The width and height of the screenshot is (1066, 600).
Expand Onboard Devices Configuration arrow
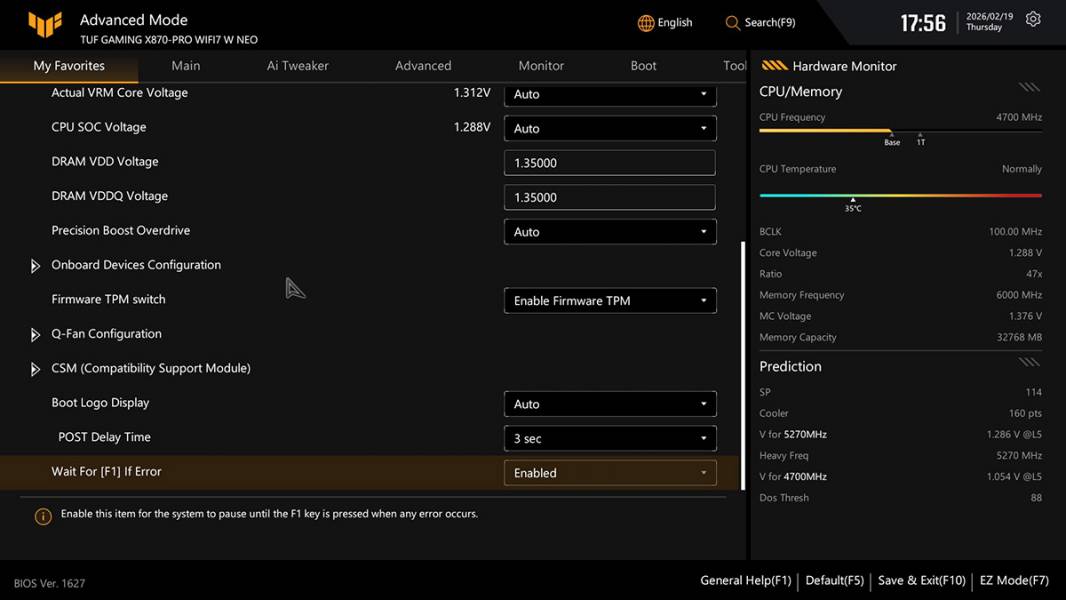coord(35,266)
